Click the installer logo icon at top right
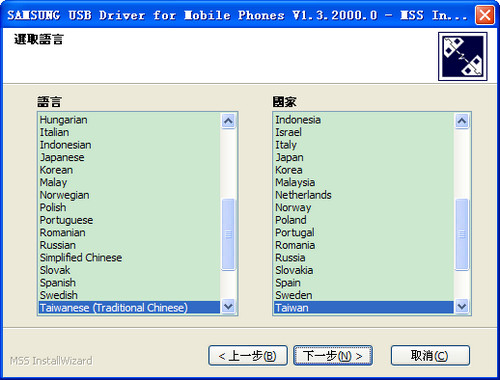Viewport: 500px width, 380px height. [x=463, y=56]
